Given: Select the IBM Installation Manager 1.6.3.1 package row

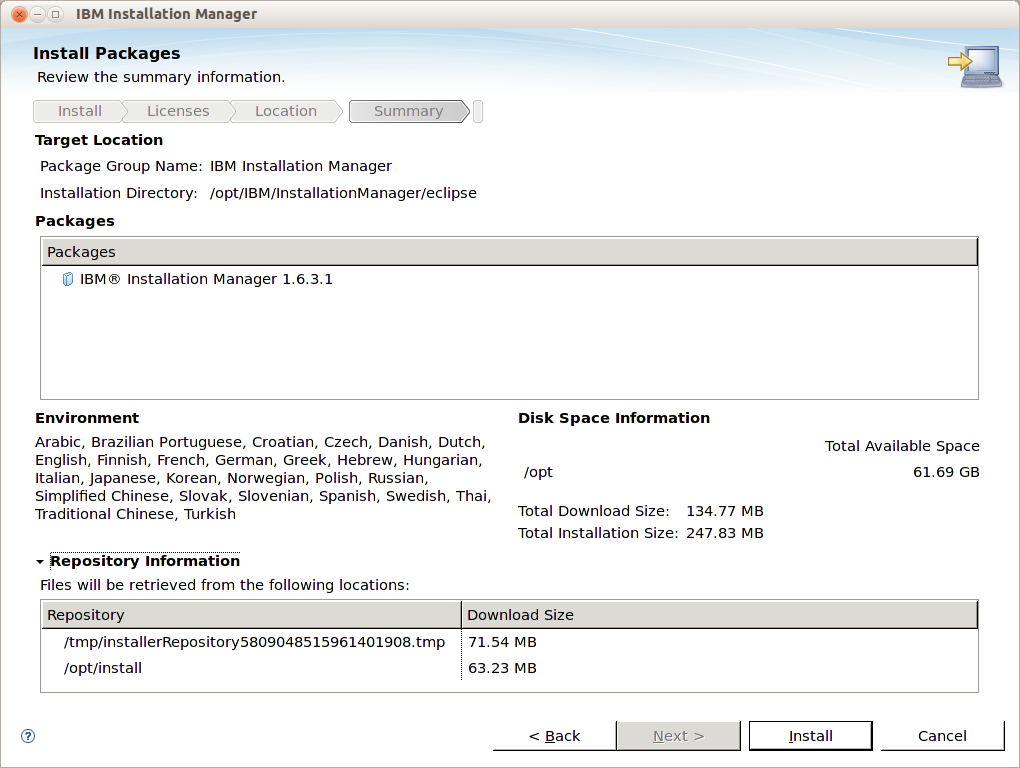Looking at the screenshot, I should (206, 280).
